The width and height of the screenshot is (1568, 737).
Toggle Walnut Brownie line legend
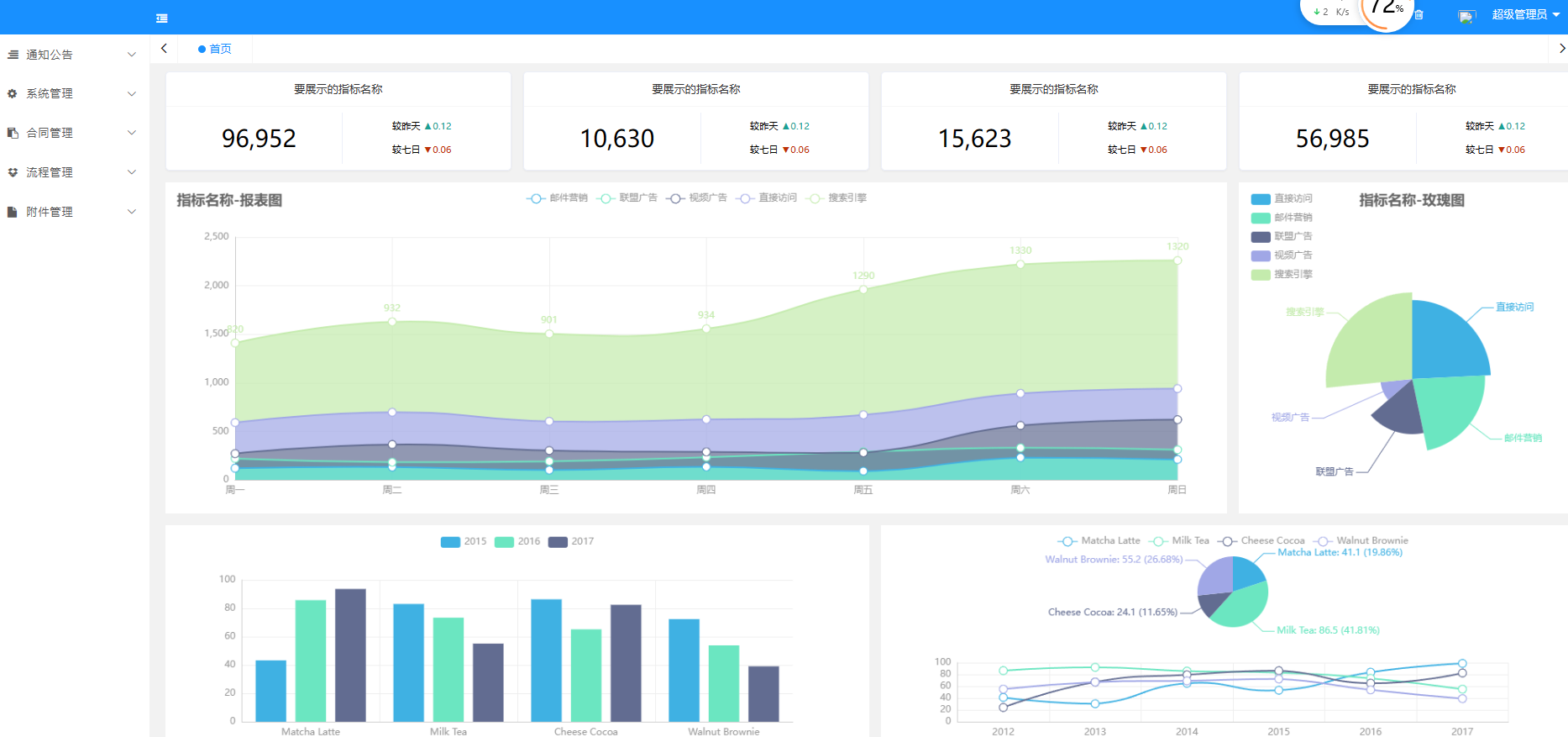click(x=1361, y=541)
